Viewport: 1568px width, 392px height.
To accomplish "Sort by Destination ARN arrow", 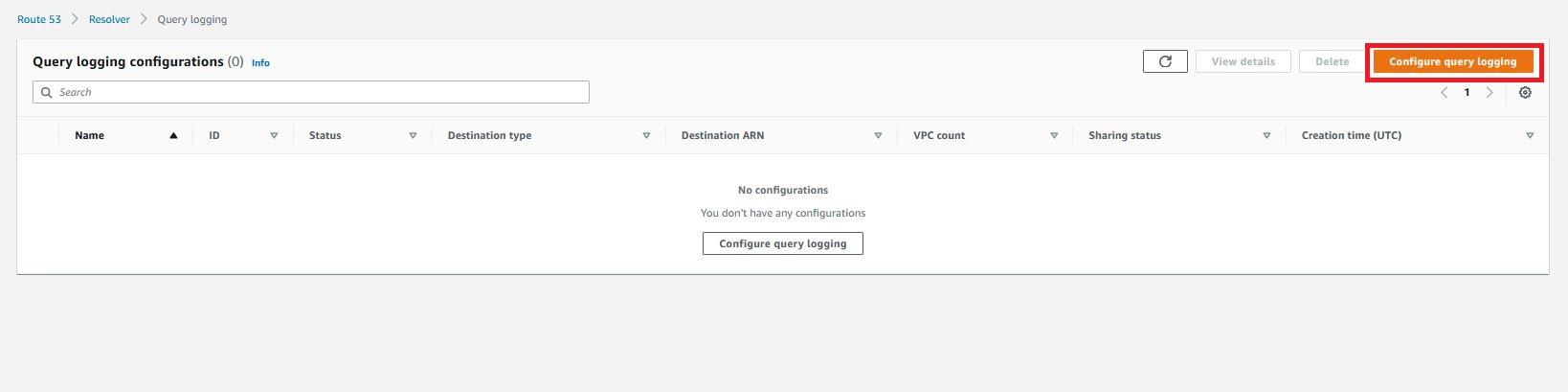I will click(x=878, y=136).
